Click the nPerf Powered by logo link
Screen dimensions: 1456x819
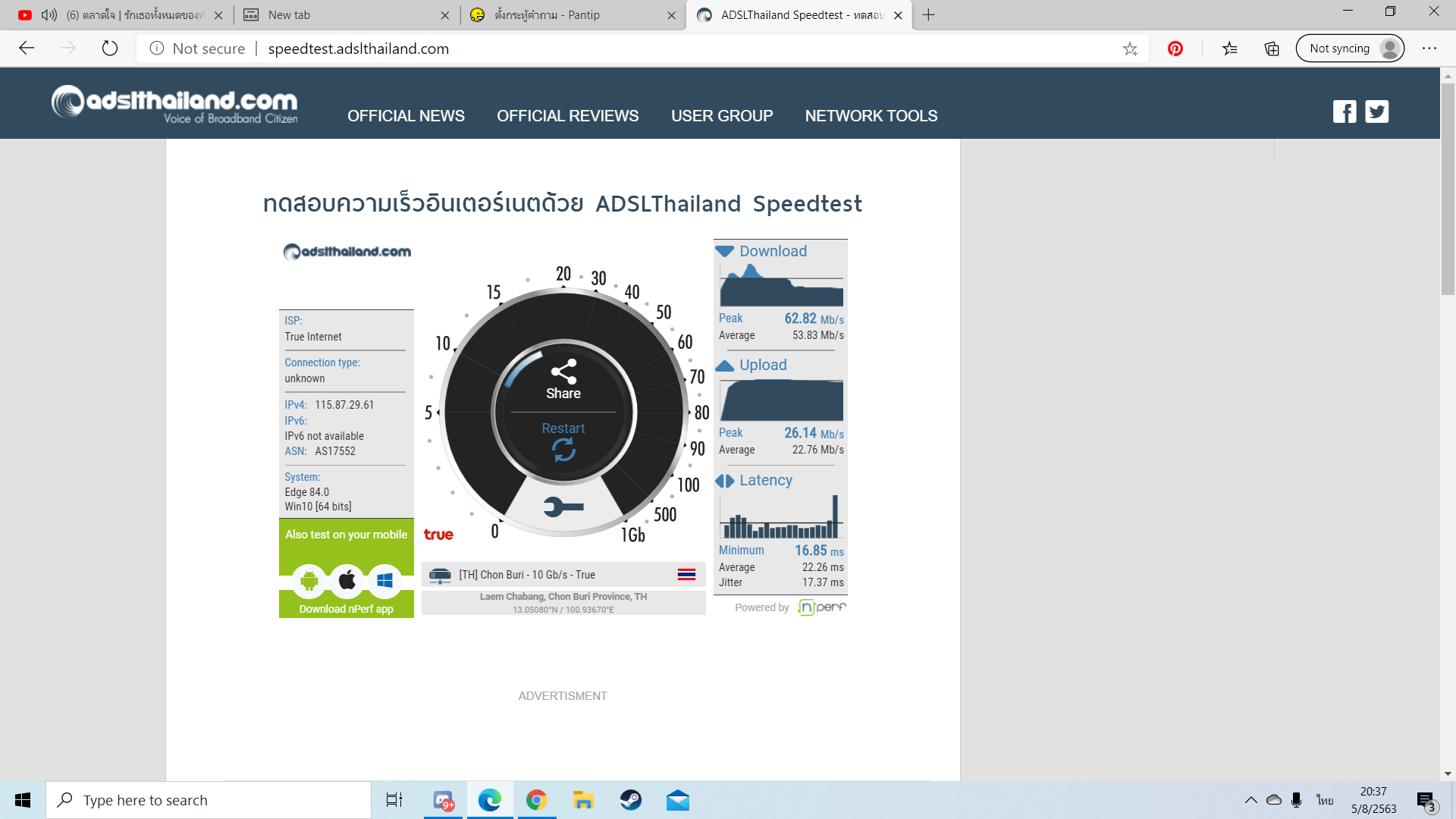point(821,607)
